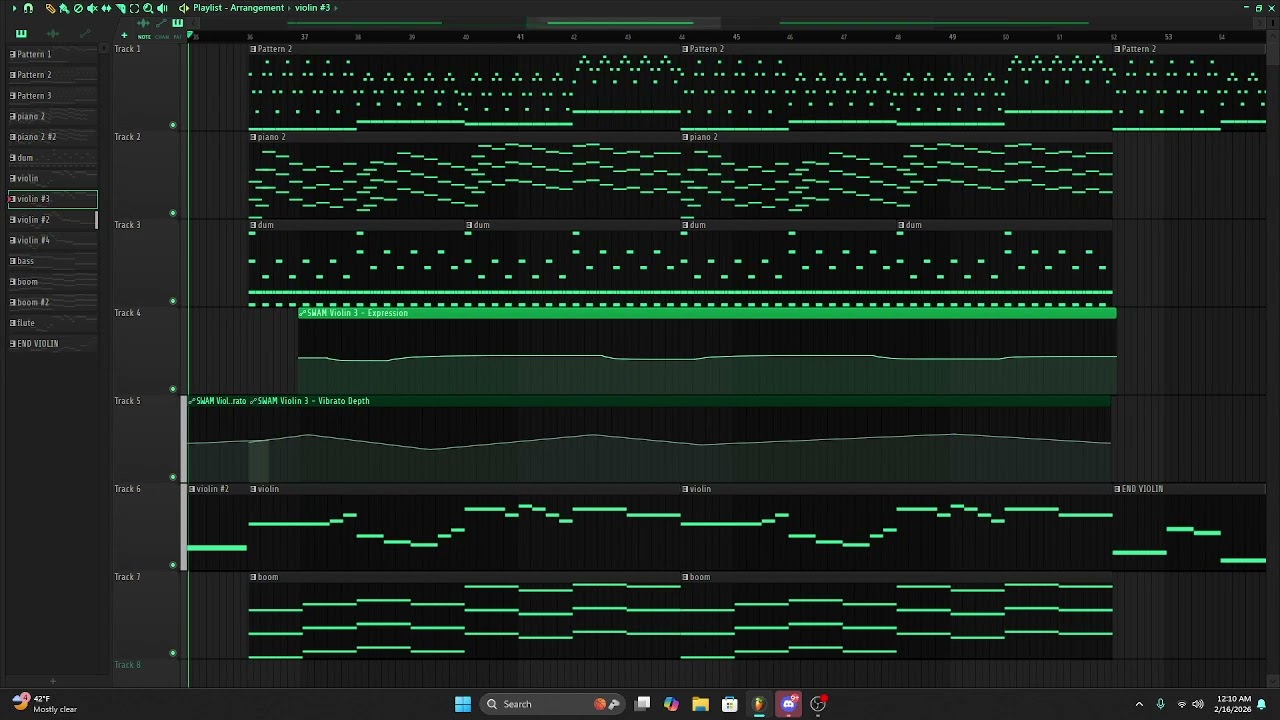This screenshot has width=1280, height=720.
Task: Open the SWAM Violin 3 Expression clip menu
Action: tap(303, 313)
